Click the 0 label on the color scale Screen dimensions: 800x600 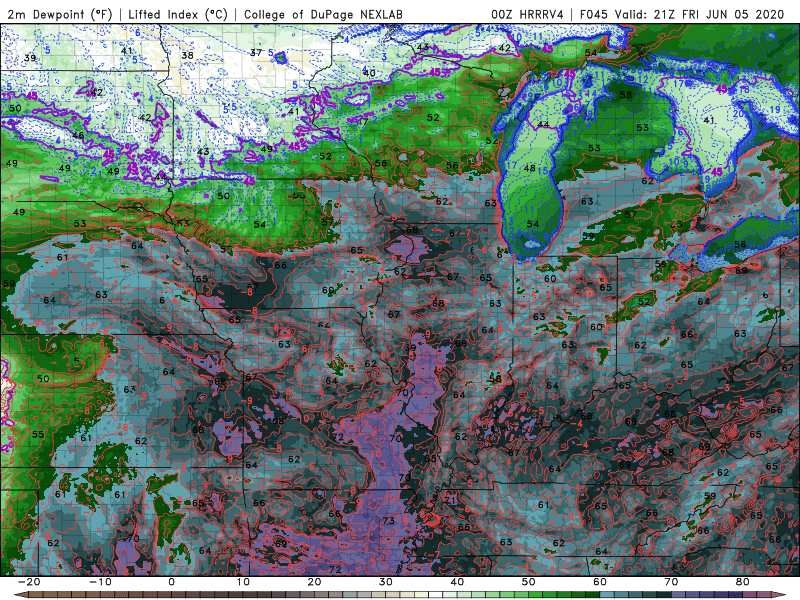pyautogui.click(x=171, y=582)
